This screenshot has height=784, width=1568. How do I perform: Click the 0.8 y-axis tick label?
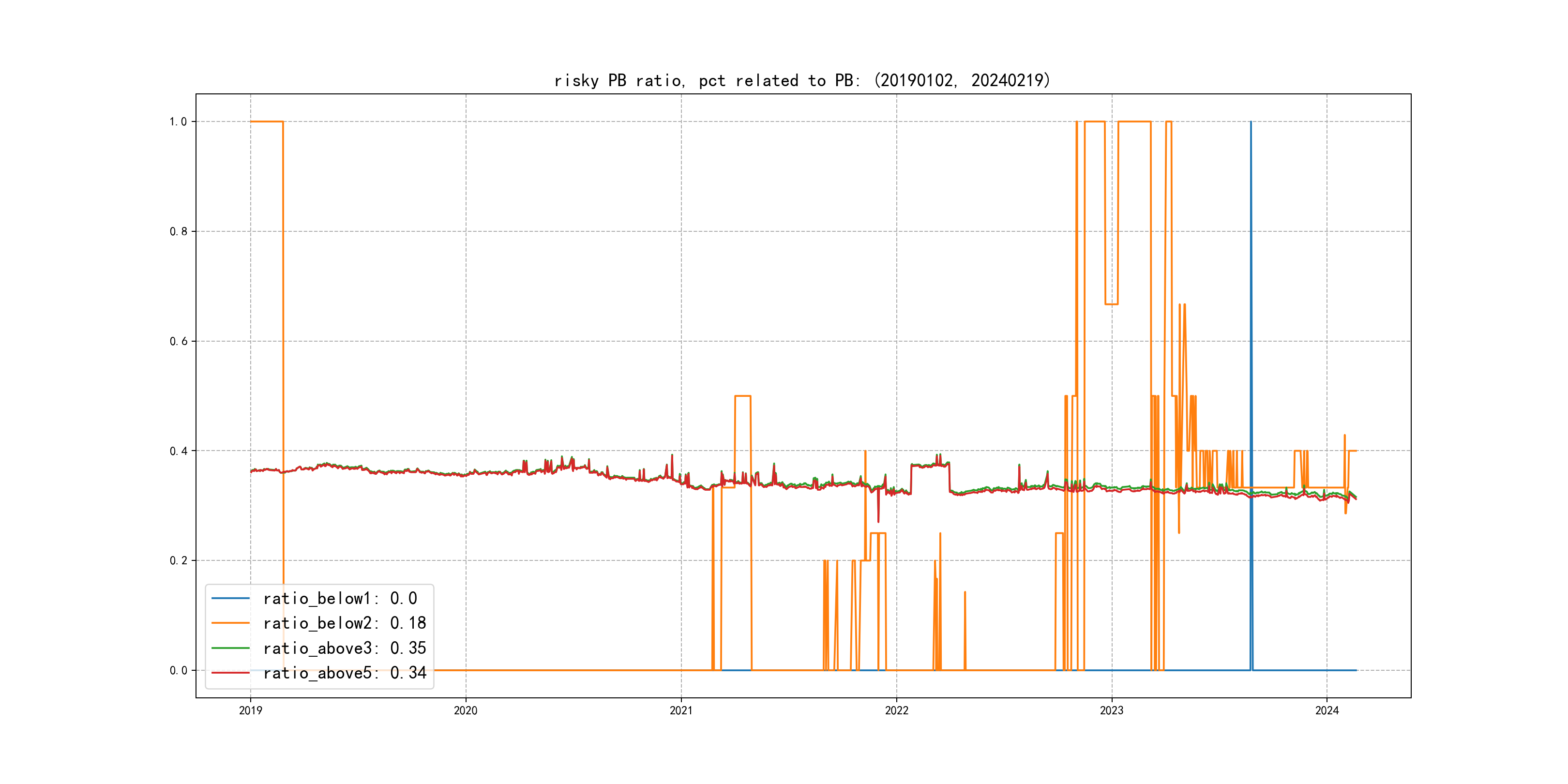pyautogui.click(x=178, y=231)
